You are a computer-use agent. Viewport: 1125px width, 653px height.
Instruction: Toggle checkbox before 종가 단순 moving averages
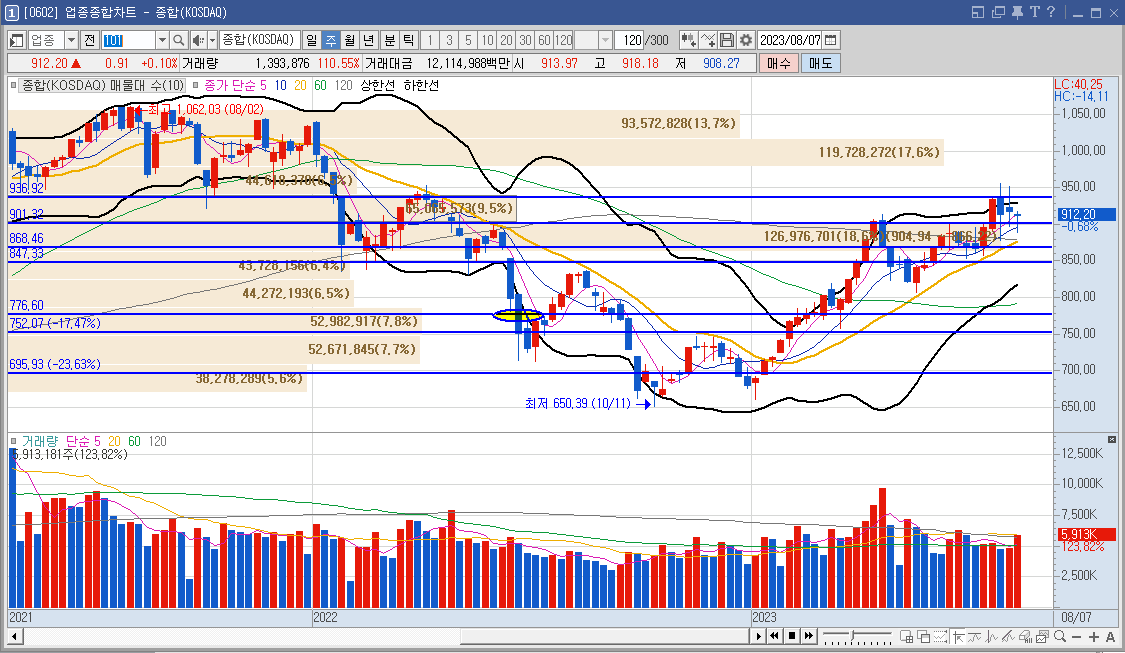tap(195, 85)
